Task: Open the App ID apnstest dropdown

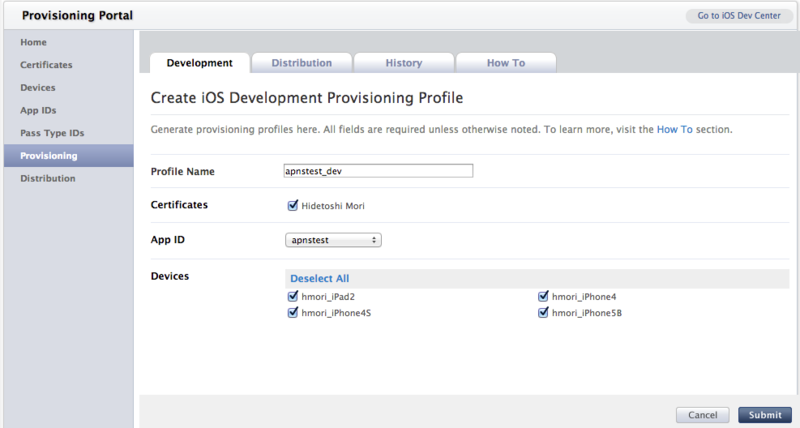Action: coord(332,240)
